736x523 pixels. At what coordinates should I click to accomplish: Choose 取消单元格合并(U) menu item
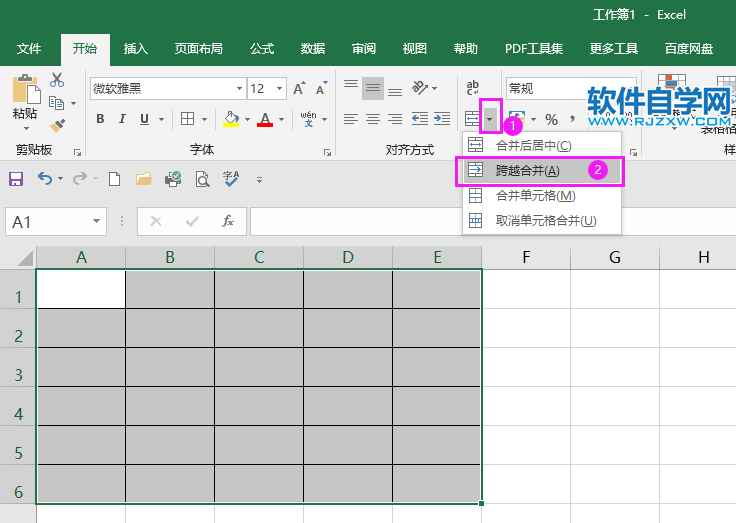(542, 221)
